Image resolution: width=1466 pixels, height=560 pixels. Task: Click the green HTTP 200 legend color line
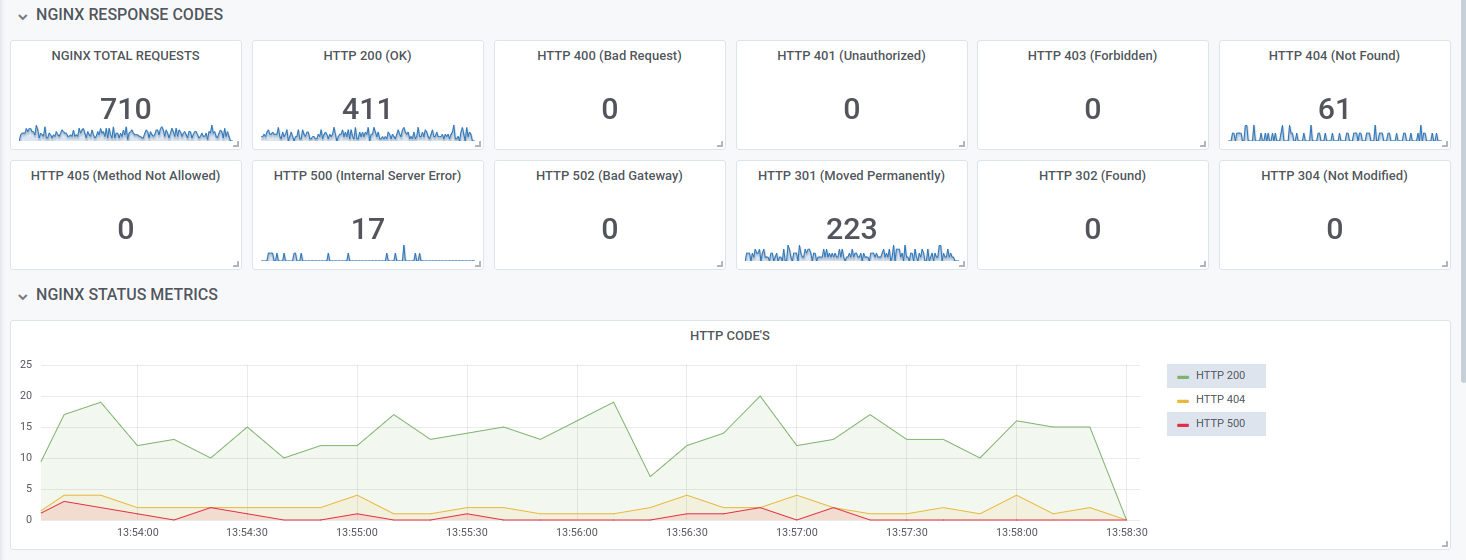tap(1183, 377)
